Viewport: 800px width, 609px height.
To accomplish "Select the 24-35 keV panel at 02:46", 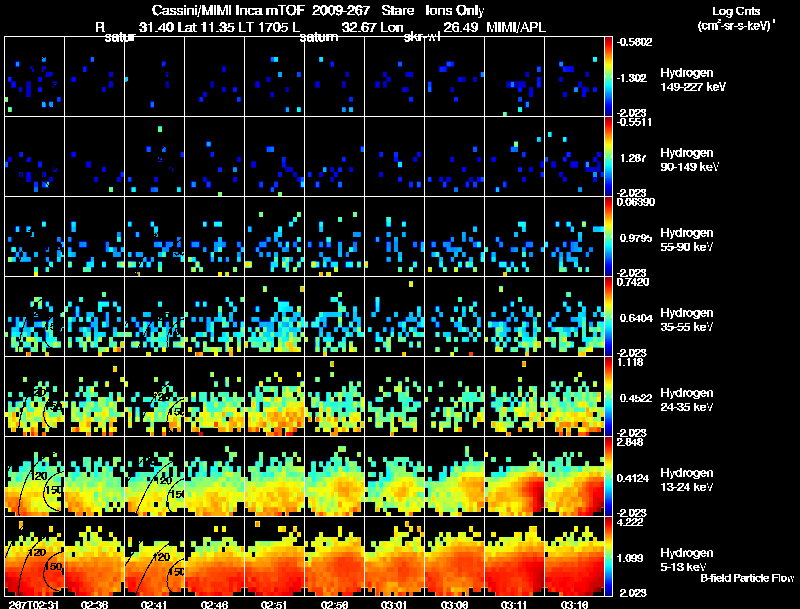I will 215,397.
